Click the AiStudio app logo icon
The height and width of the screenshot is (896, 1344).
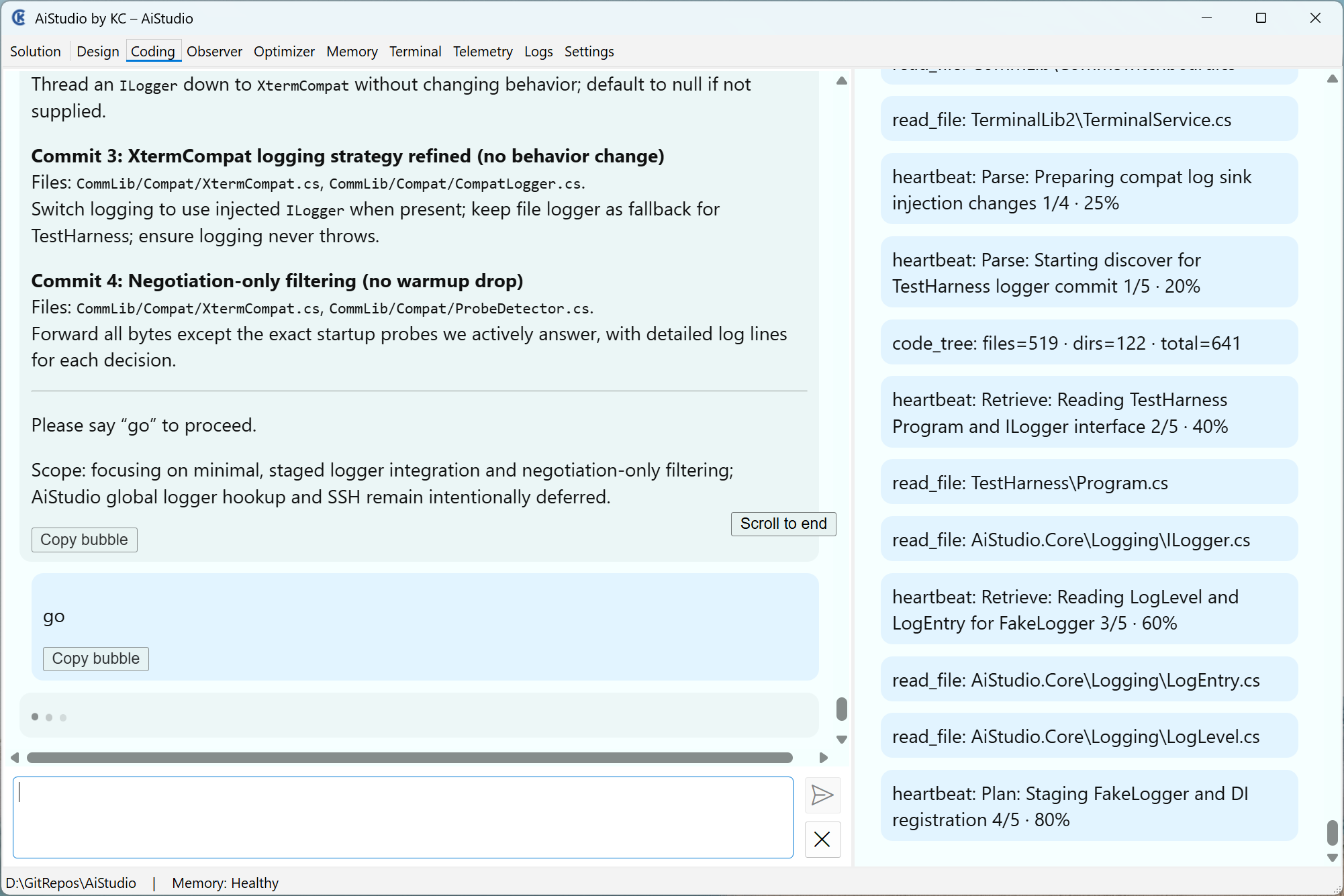19,18
